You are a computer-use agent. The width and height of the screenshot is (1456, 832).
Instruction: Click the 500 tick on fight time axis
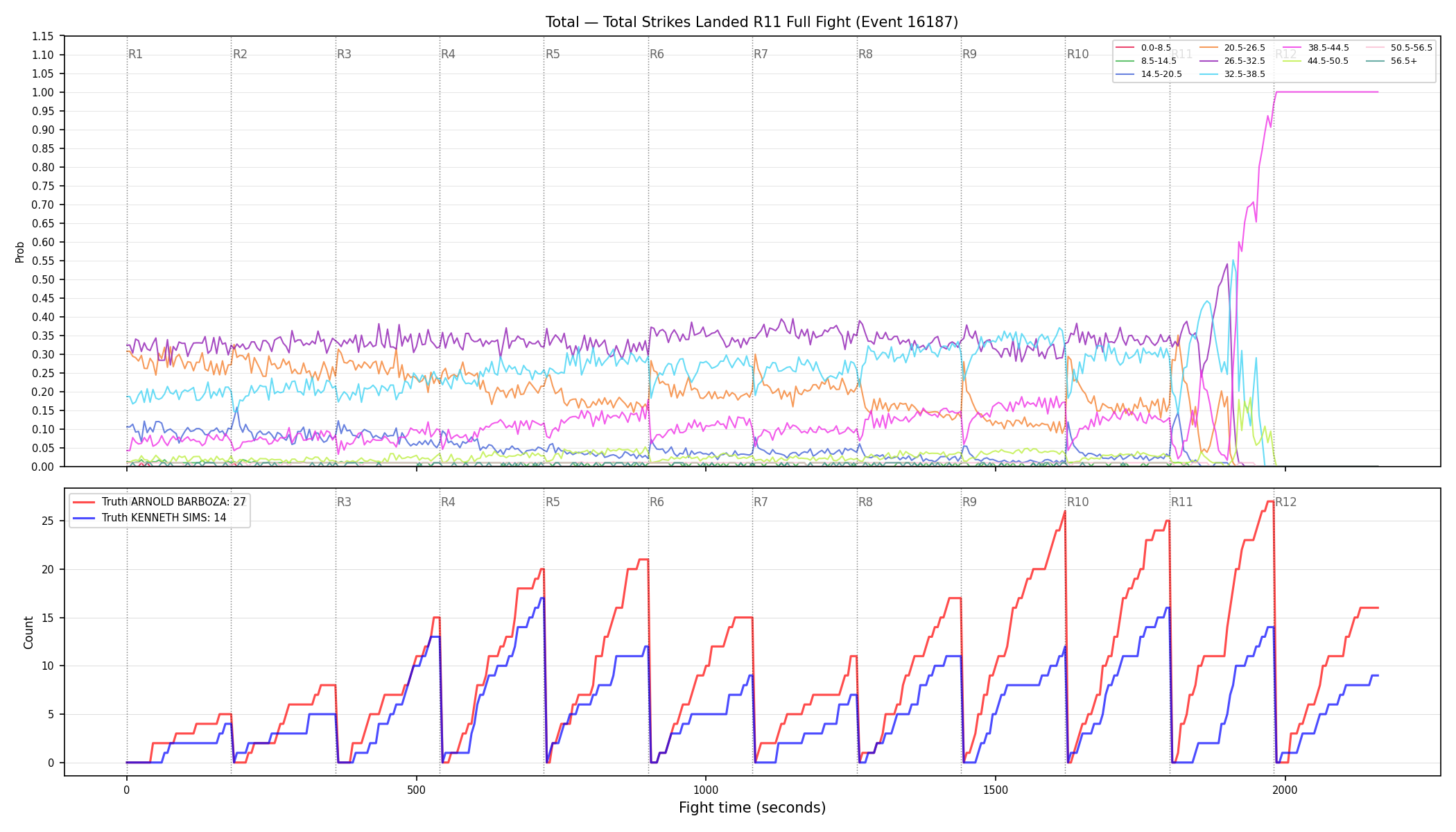416,790
